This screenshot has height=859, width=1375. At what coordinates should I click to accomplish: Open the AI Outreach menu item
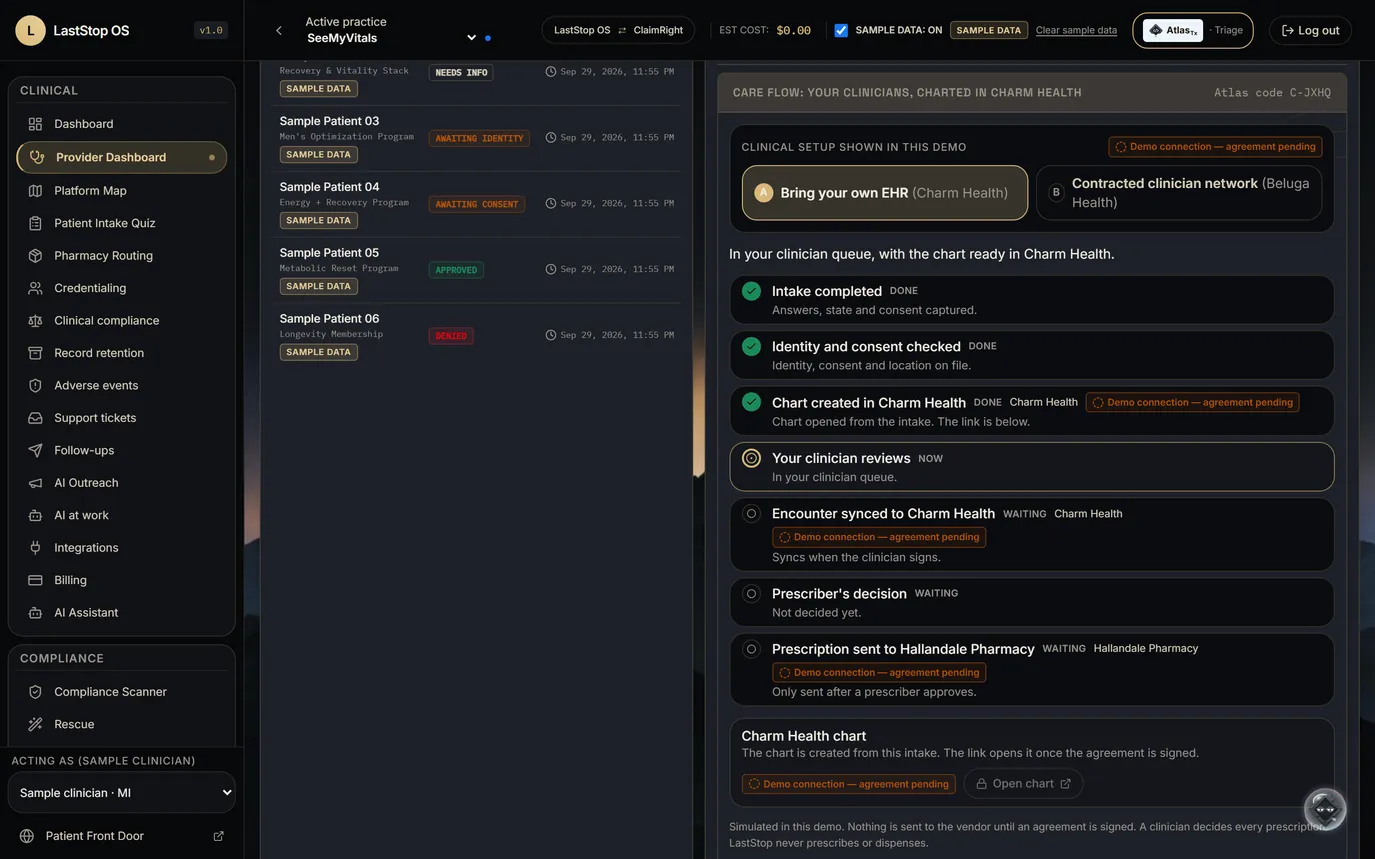coord(122,483)
